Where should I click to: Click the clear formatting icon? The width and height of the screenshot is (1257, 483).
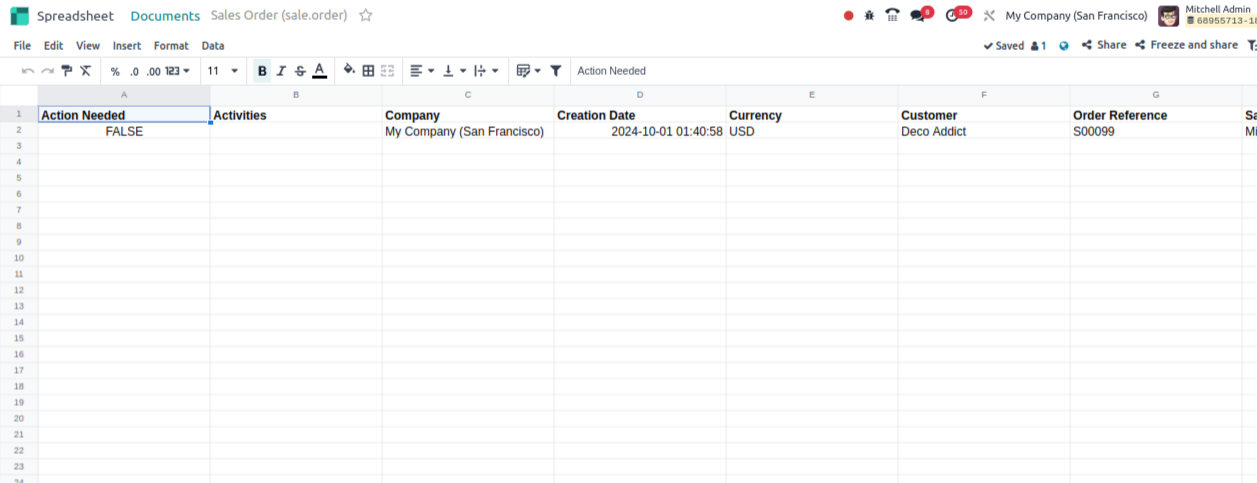tap(86, 71)
